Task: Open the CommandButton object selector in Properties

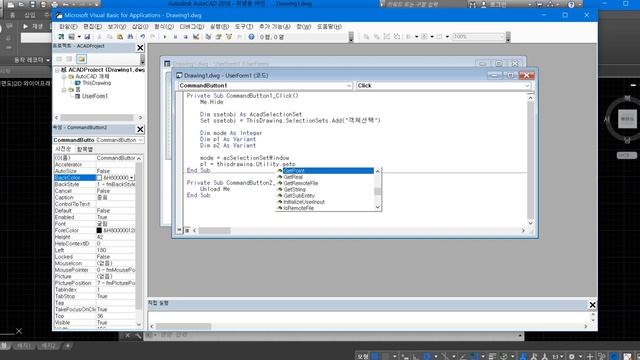Action: coord(140,140)
